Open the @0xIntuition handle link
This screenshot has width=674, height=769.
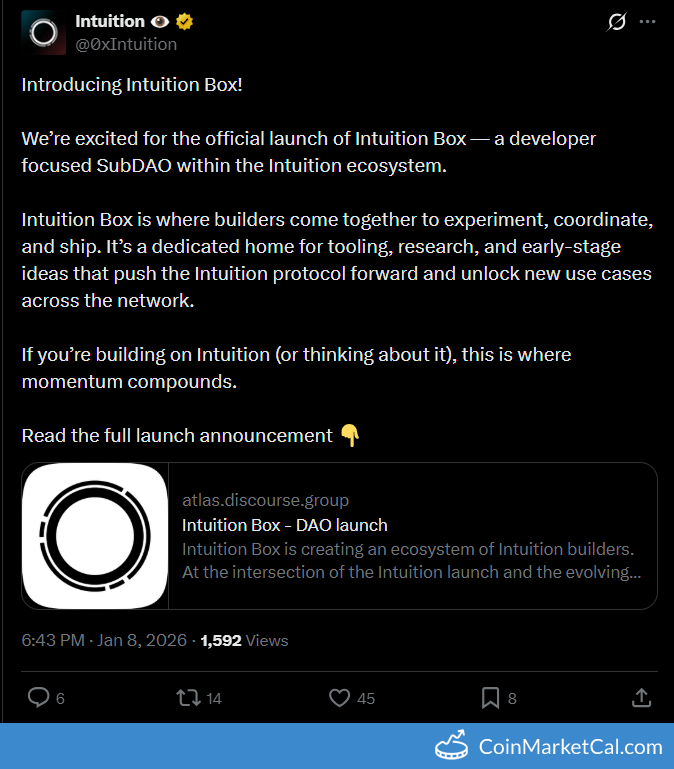(126, 44)
